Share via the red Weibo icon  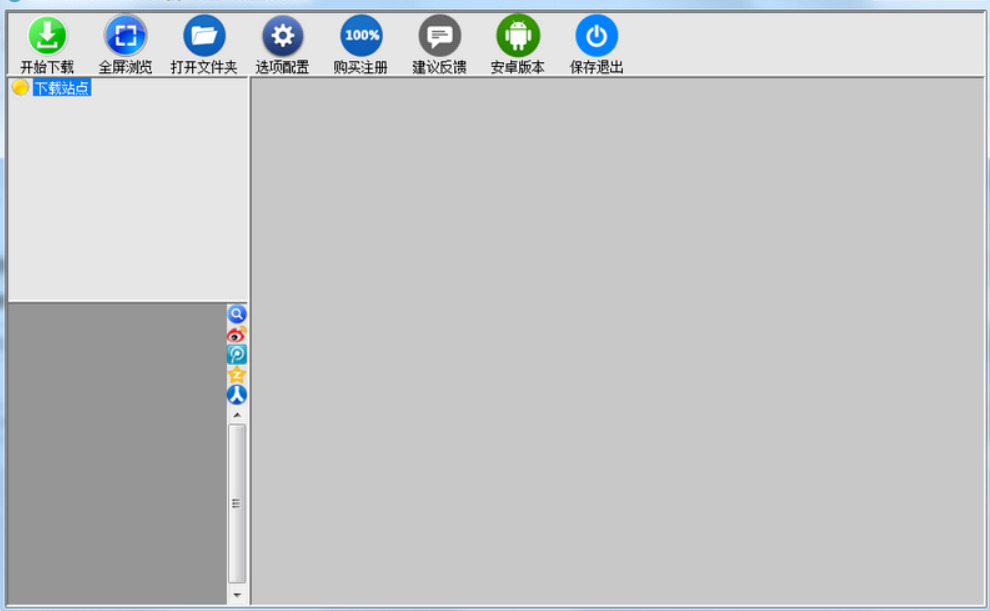pyautogui.click(x=237, y=334)
